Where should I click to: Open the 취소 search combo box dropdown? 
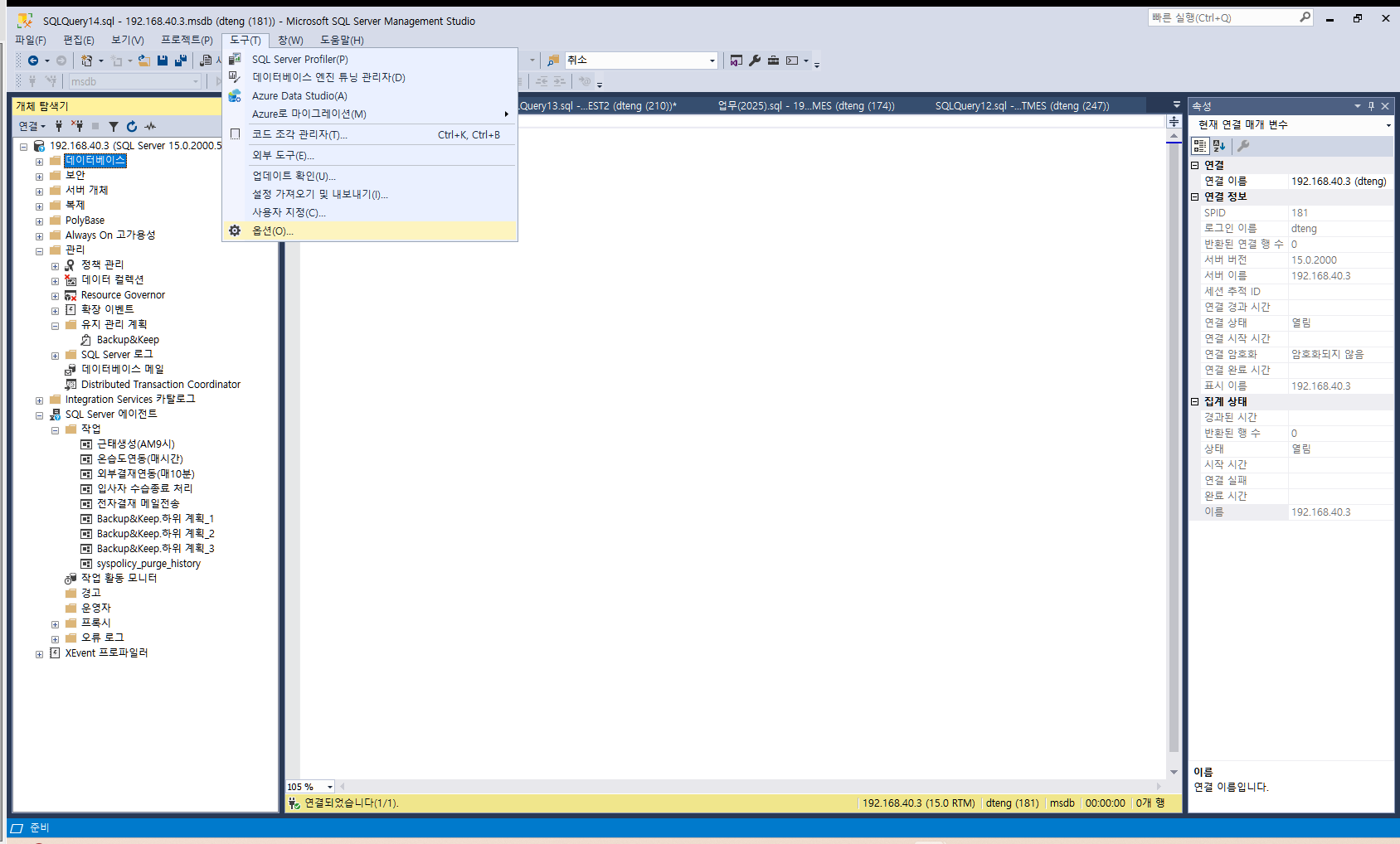(x=712, y=61)
